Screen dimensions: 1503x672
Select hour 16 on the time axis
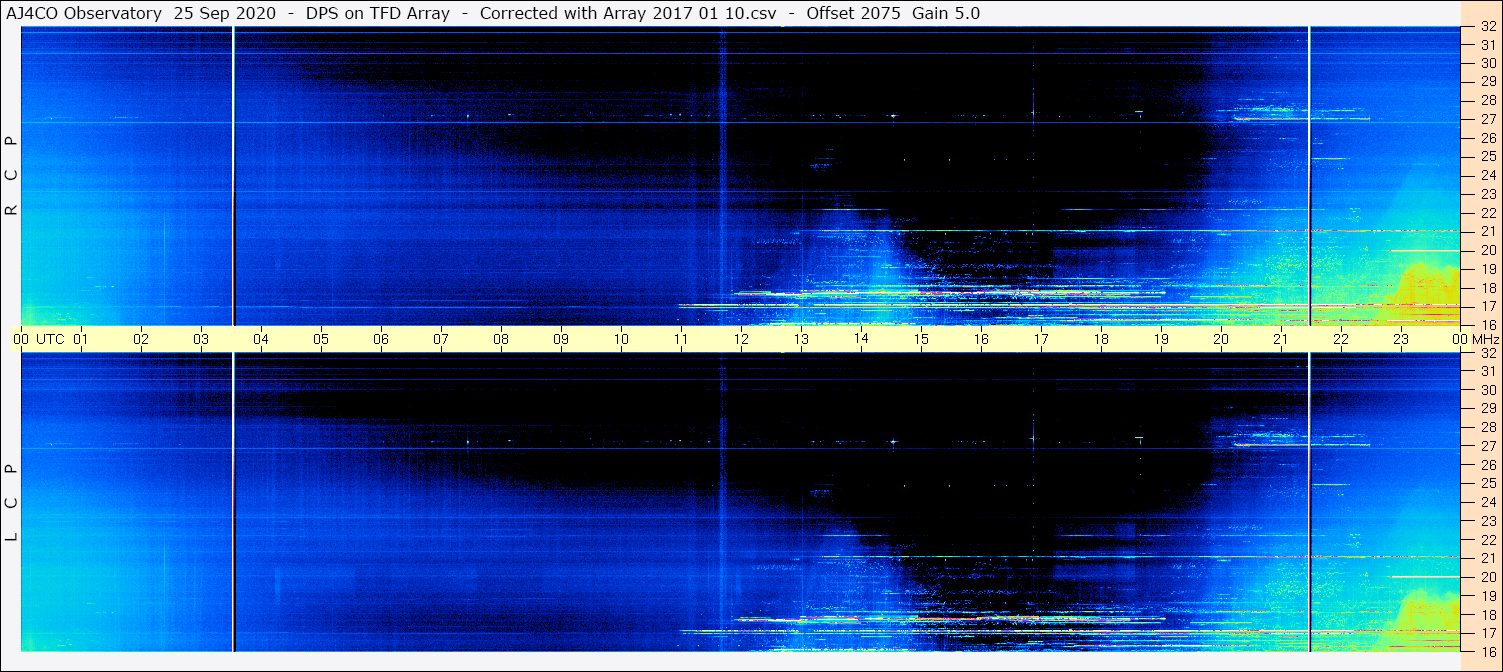981,339
